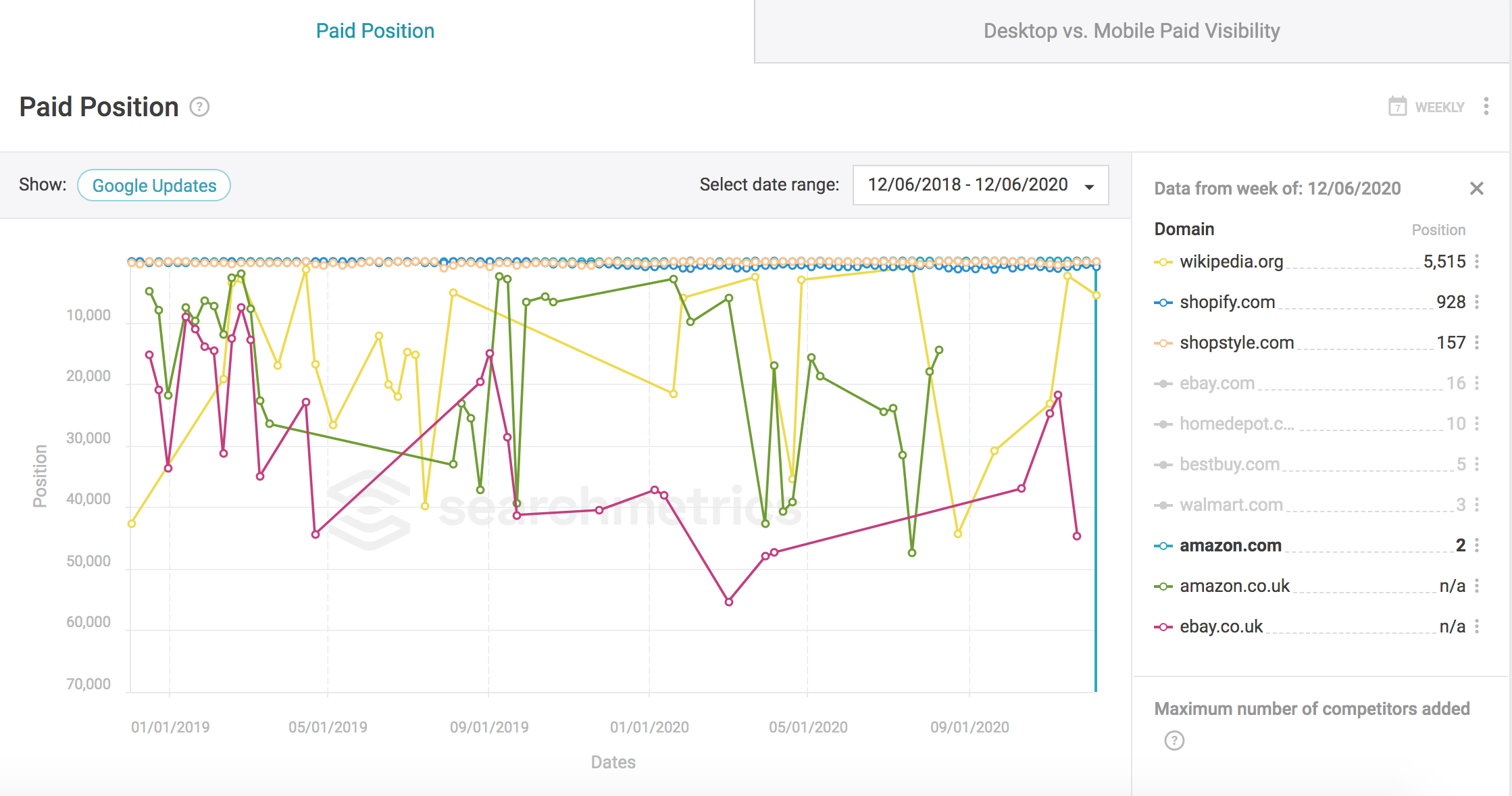
Task: Hide the shopstyle.com series
Action: 1236,343
